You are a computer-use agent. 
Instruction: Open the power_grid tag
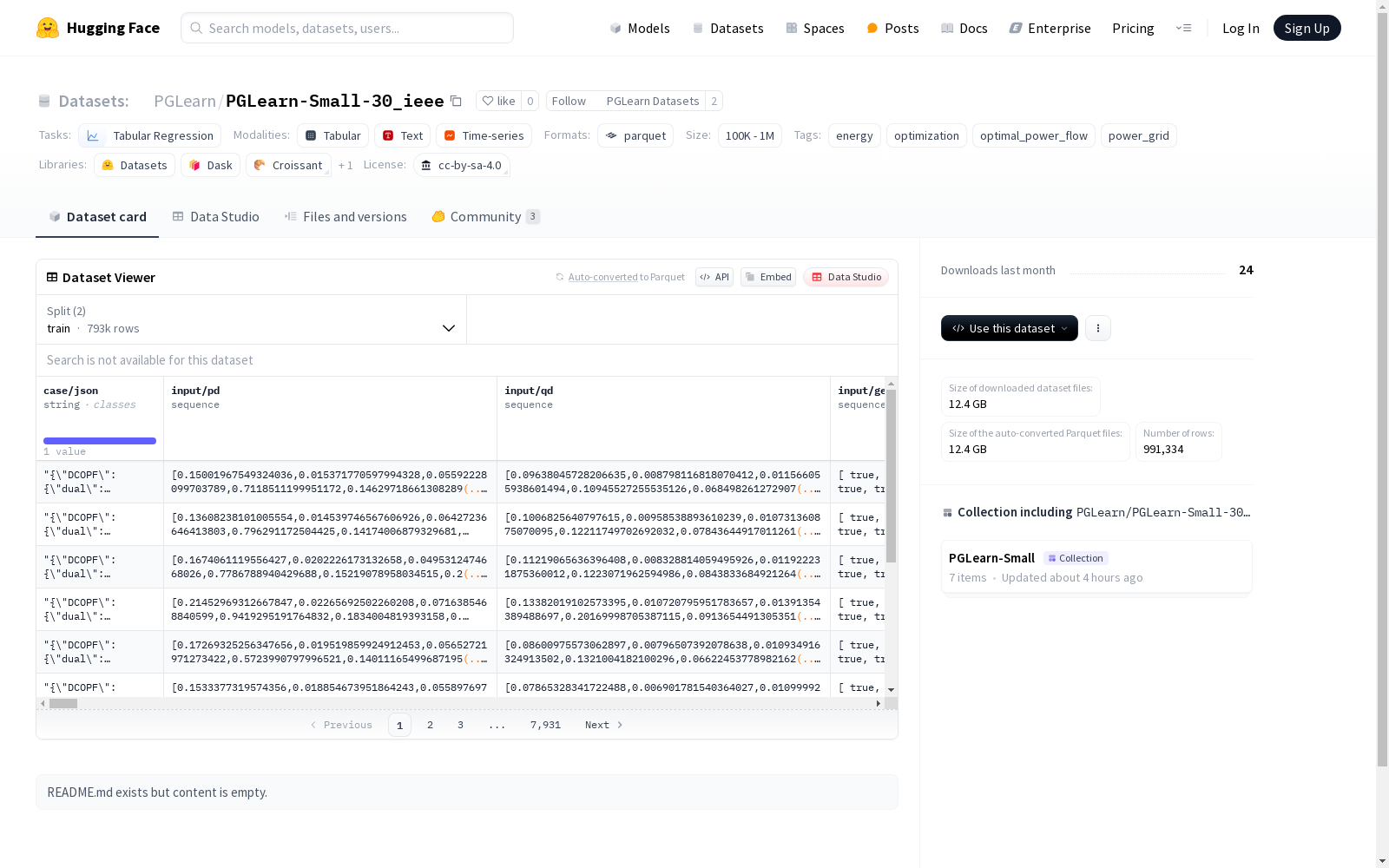pyautogui.click(x=1138, y=135)
